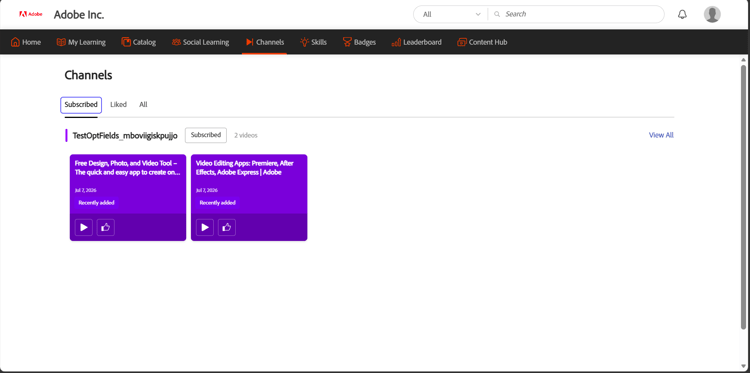This screenshot has height=373, width=750.
Task: Open Skills menu item
Action: pos(313,42)
